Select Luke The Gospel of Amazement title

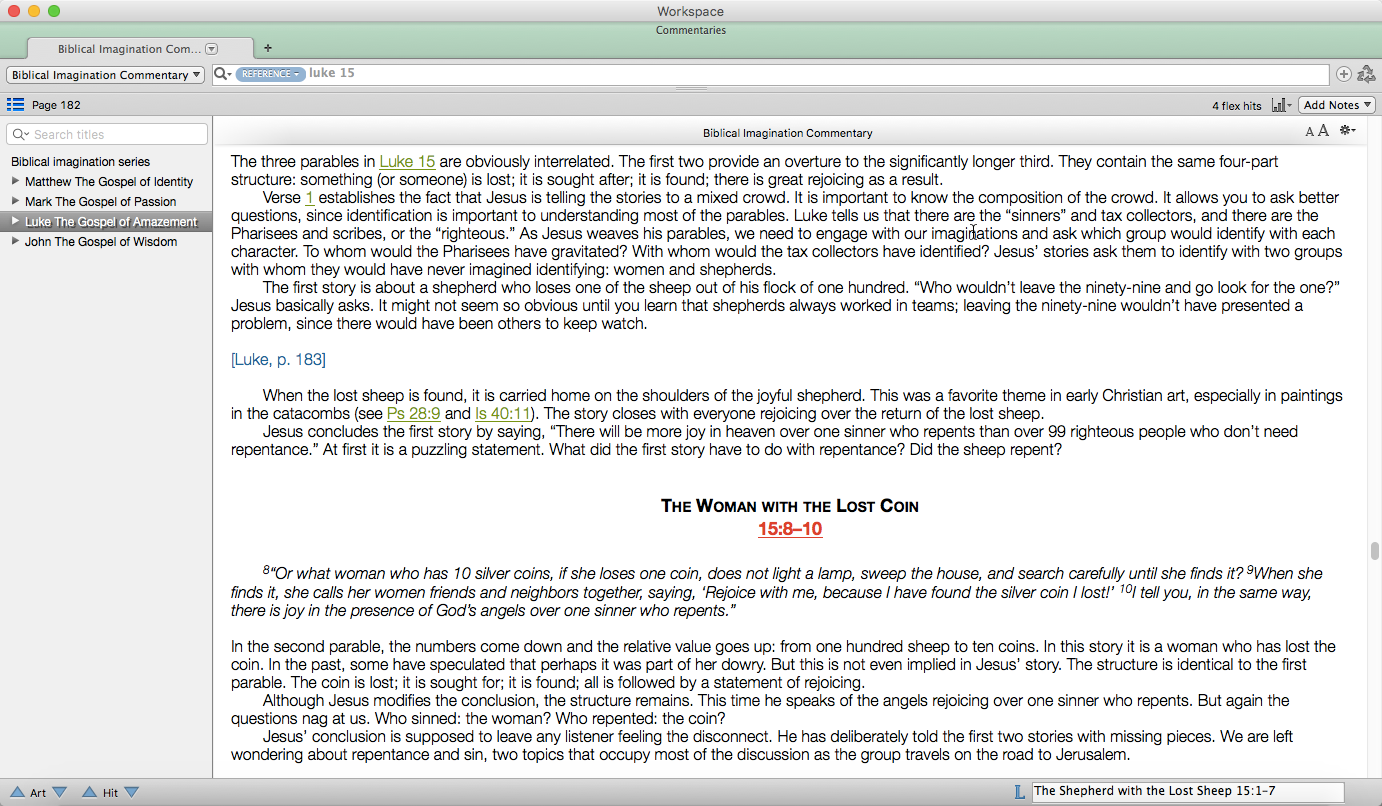tap(111, 222)
